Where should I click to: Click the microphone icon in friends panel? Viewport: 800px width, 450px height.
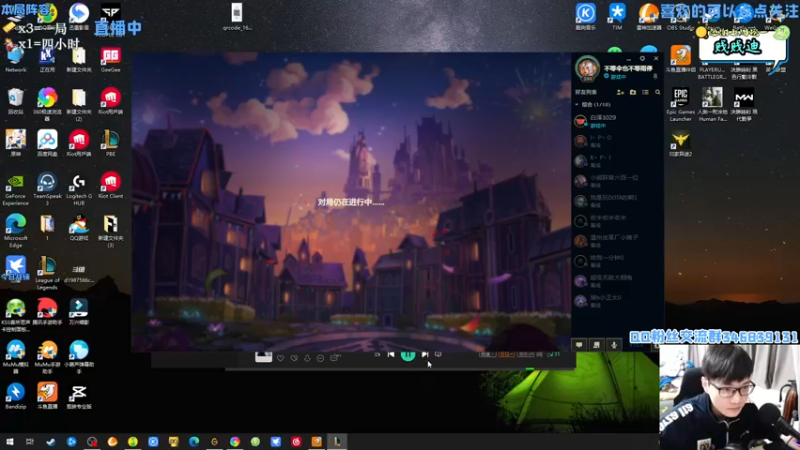tap(614, 345)
